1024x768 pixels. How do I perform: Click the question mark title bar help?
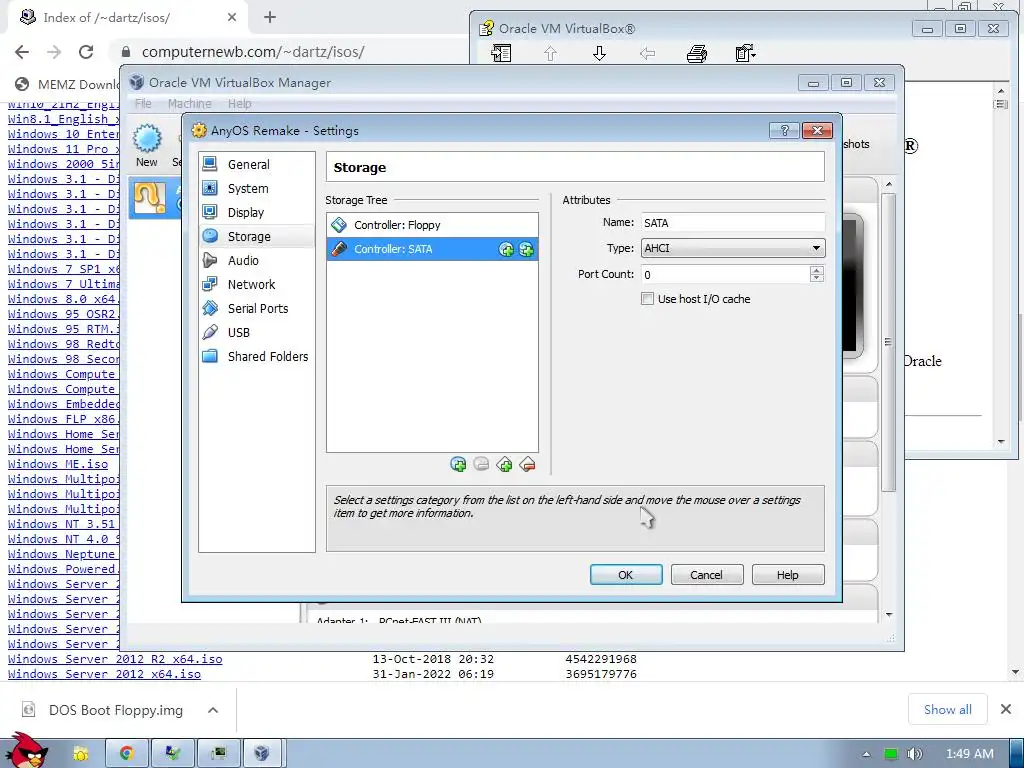(x=784, y=131)
